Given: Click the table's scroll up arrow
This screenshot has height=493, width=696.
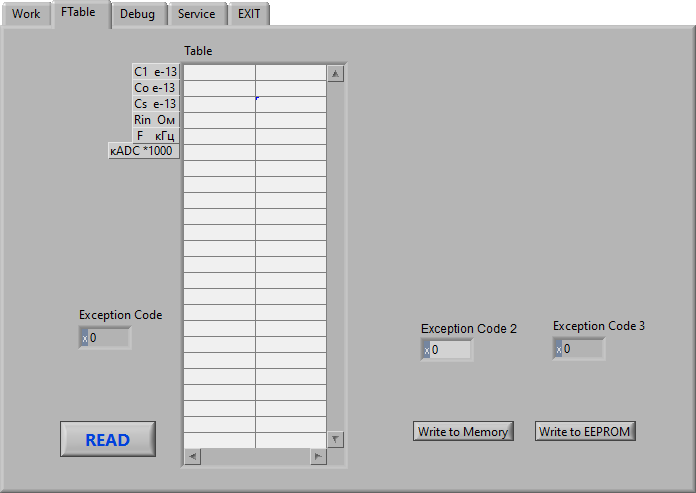Looking at the screenshot, I should pyautogui.click(x=336, y=73).
